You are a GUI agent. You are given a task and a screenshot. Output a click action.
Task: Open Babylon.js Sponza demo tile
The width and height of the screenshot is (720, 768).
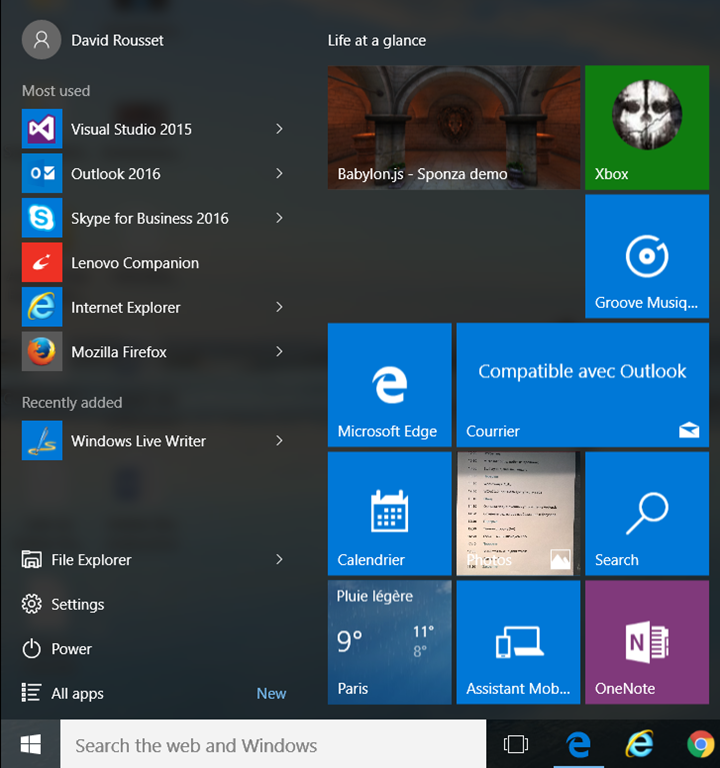454,128
